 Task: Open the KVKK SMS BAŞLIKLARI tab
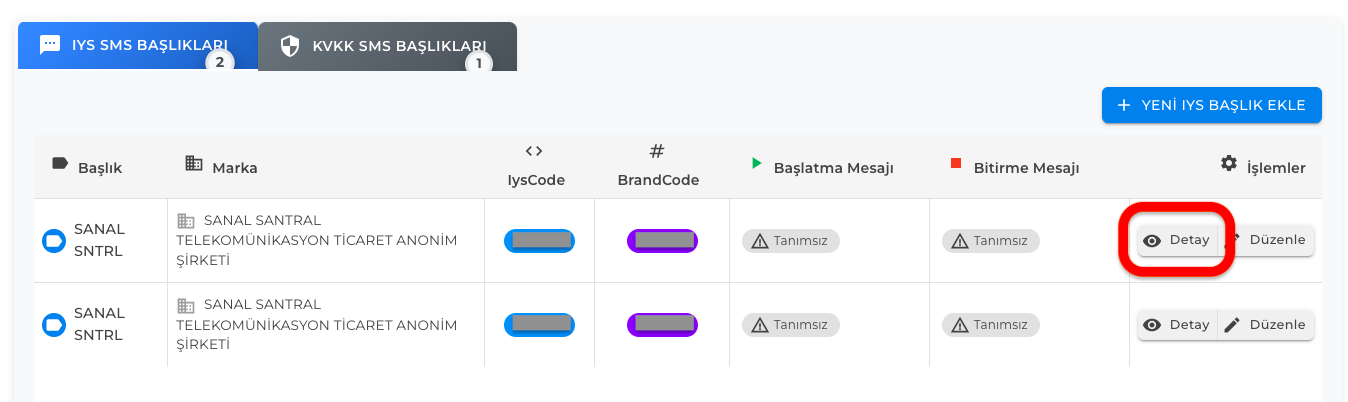(387, 46)
